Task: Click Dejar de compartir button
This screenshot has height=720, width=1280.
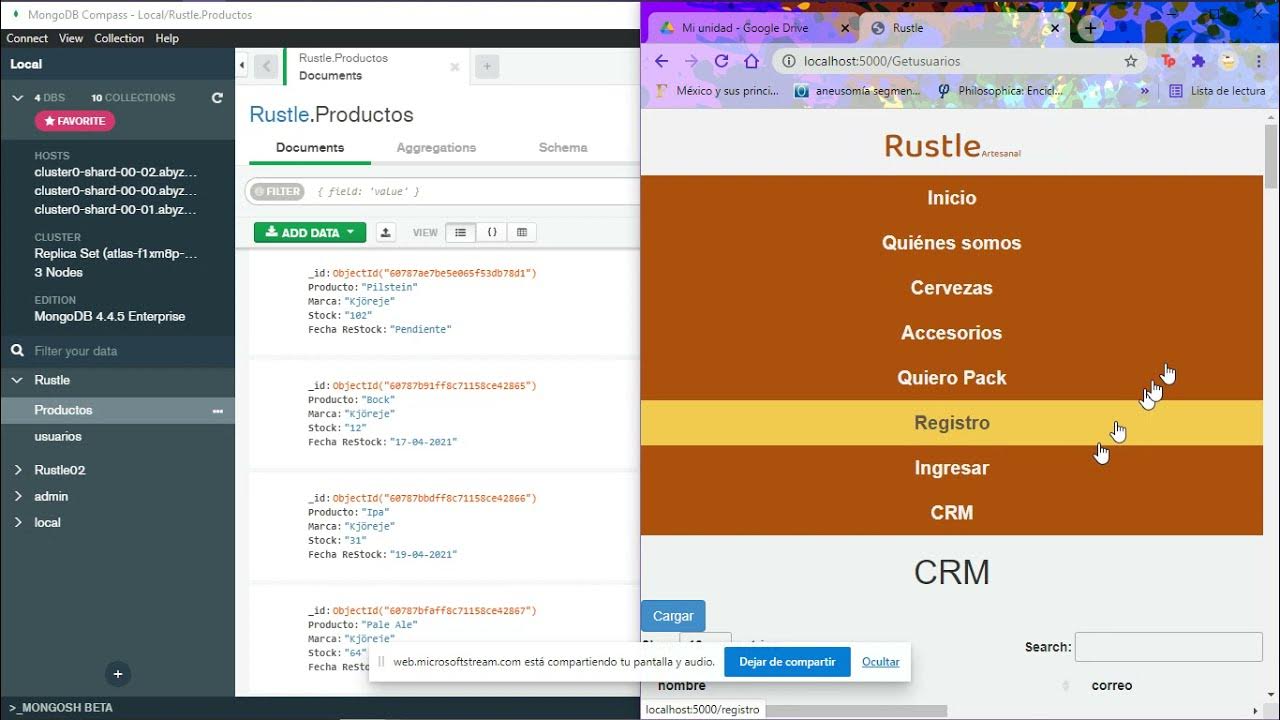Action: (787, 662)
